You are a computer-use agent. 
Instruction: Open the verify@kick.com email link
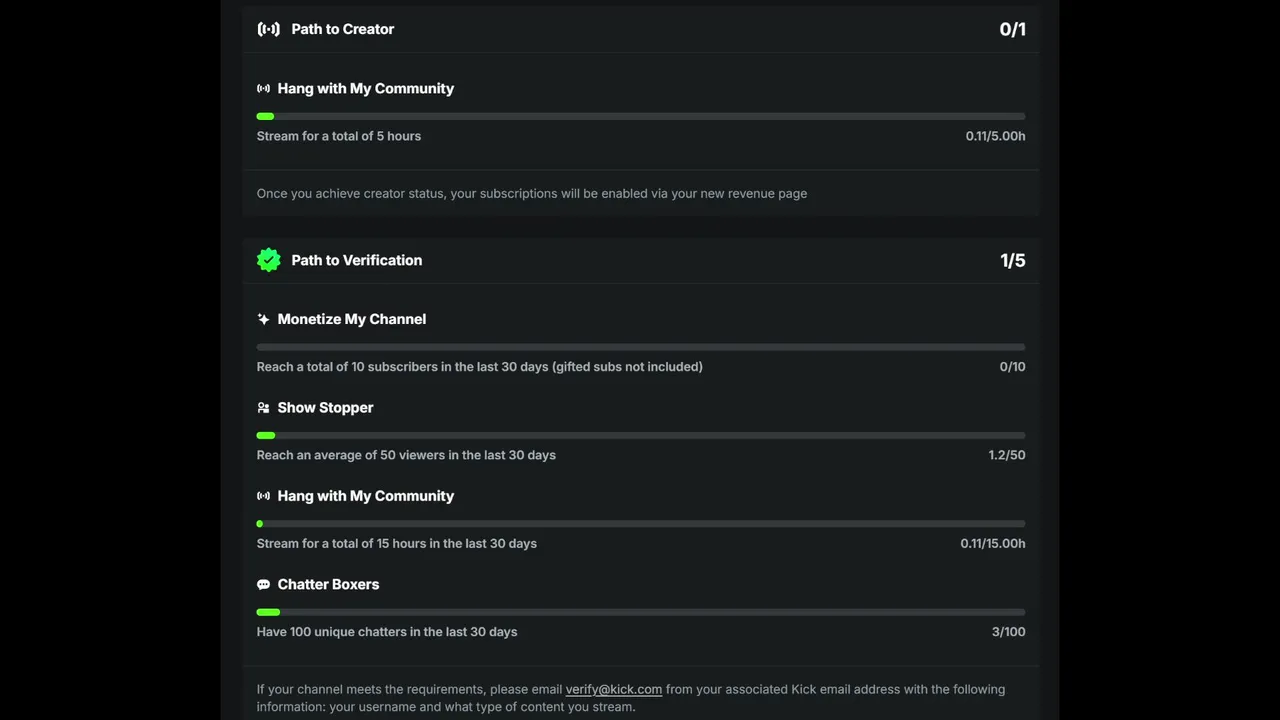tap(614, 689)
